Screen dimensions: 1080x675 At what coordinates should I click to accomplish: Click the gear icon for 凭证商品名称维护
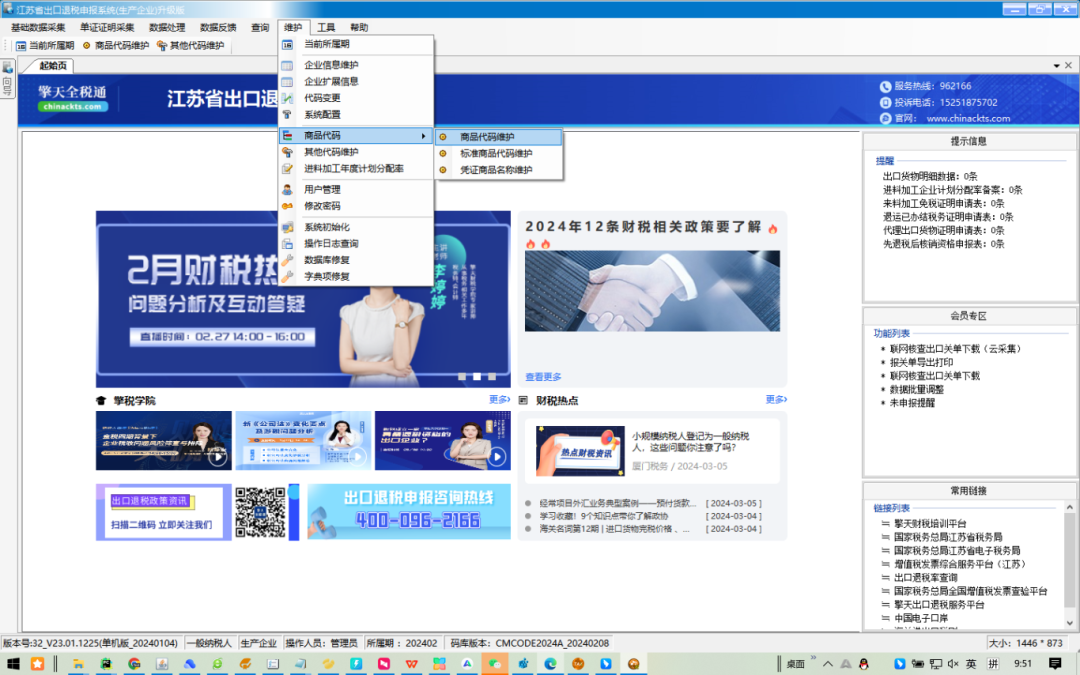443,170
